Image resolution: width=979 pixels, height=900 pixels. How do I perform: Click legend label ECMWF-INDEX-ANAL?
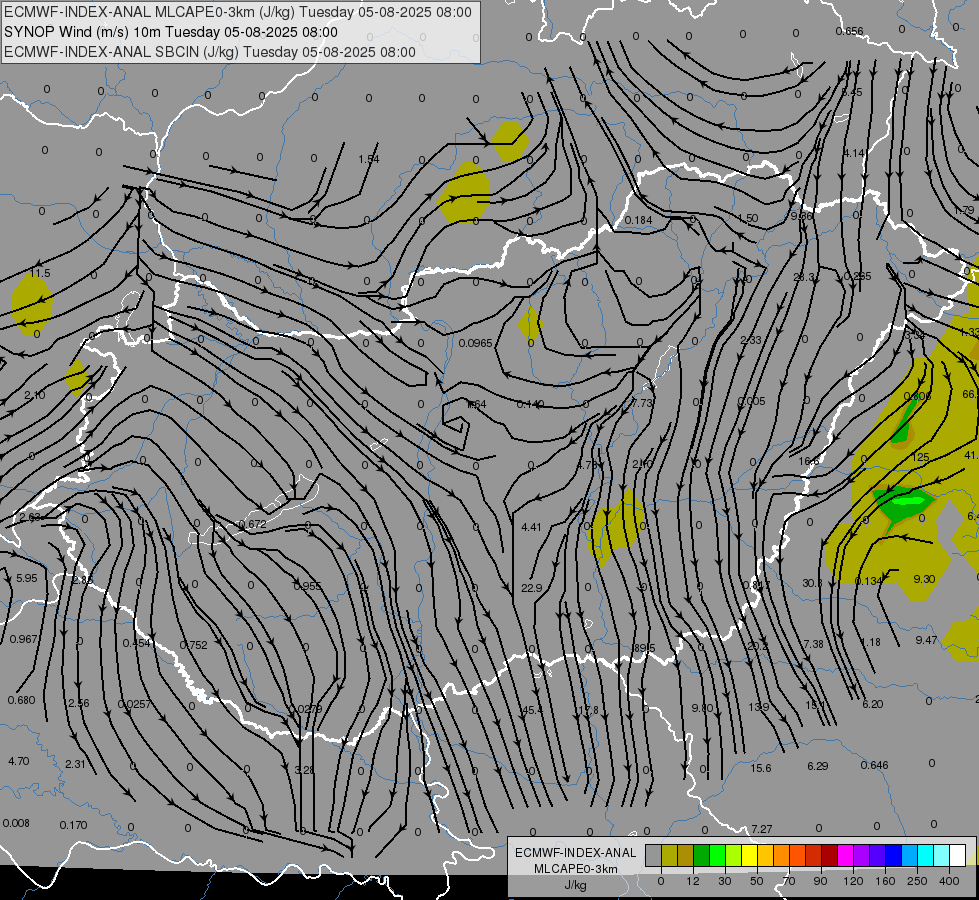pyautogui.click(x=575, y=853)
